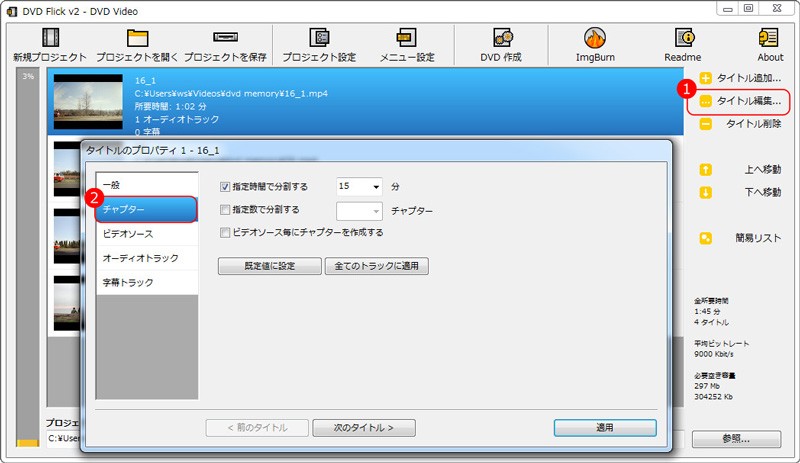Click タイトル追加... (Add title)
Screen dimensions: 800x463
740,78
